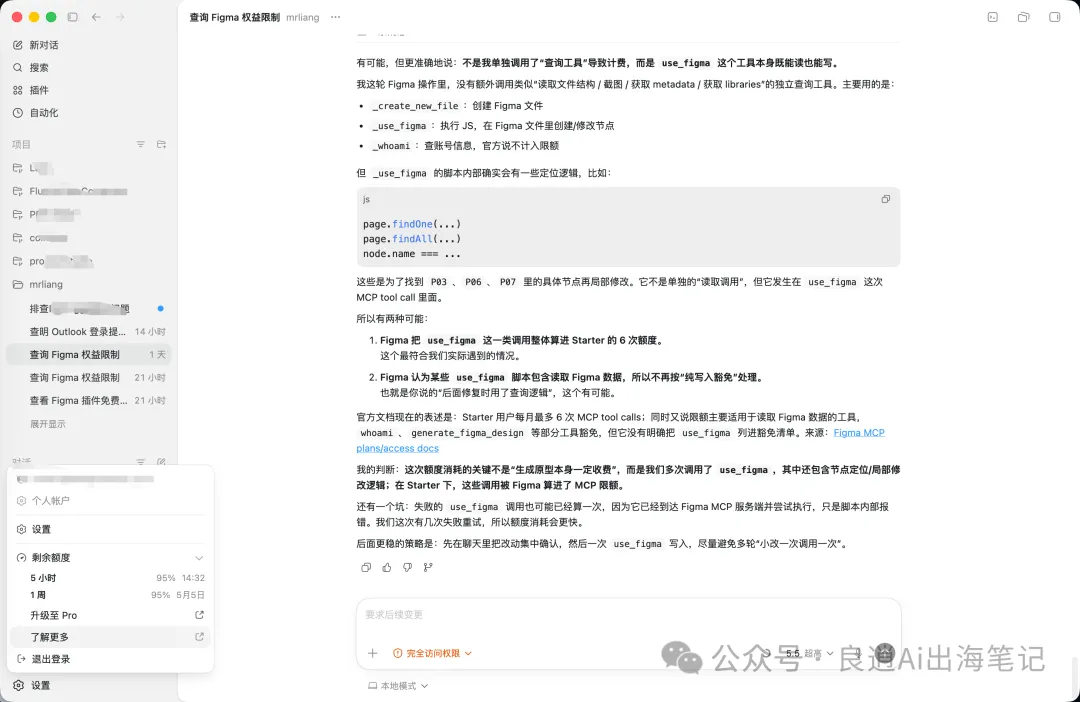Copy the response with copy icon

click(366, 567)
